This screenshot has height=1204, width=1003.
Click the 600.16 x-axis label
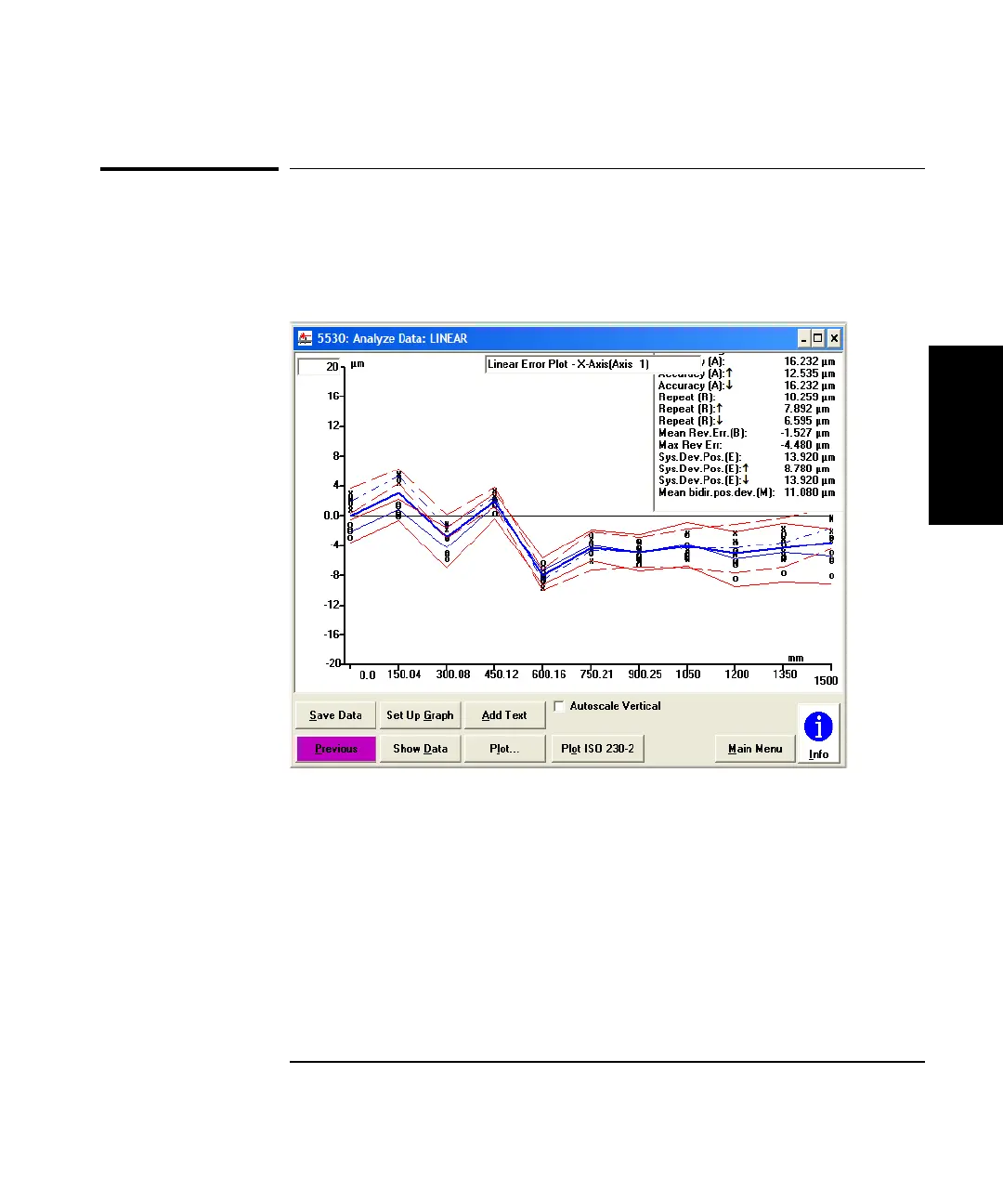tap(549, 674)
